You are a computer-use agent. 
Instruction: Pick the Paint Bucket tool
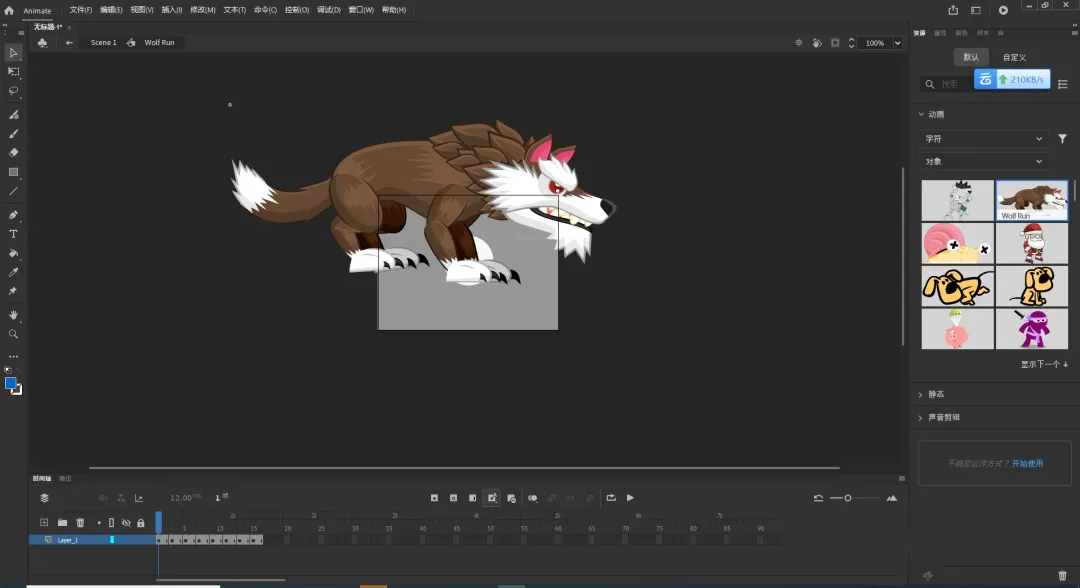[14, 253]
